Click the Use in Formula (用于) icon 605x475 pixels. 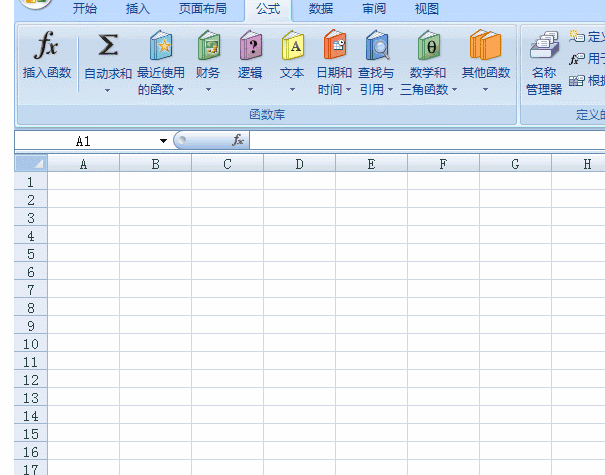click(577, 59)
